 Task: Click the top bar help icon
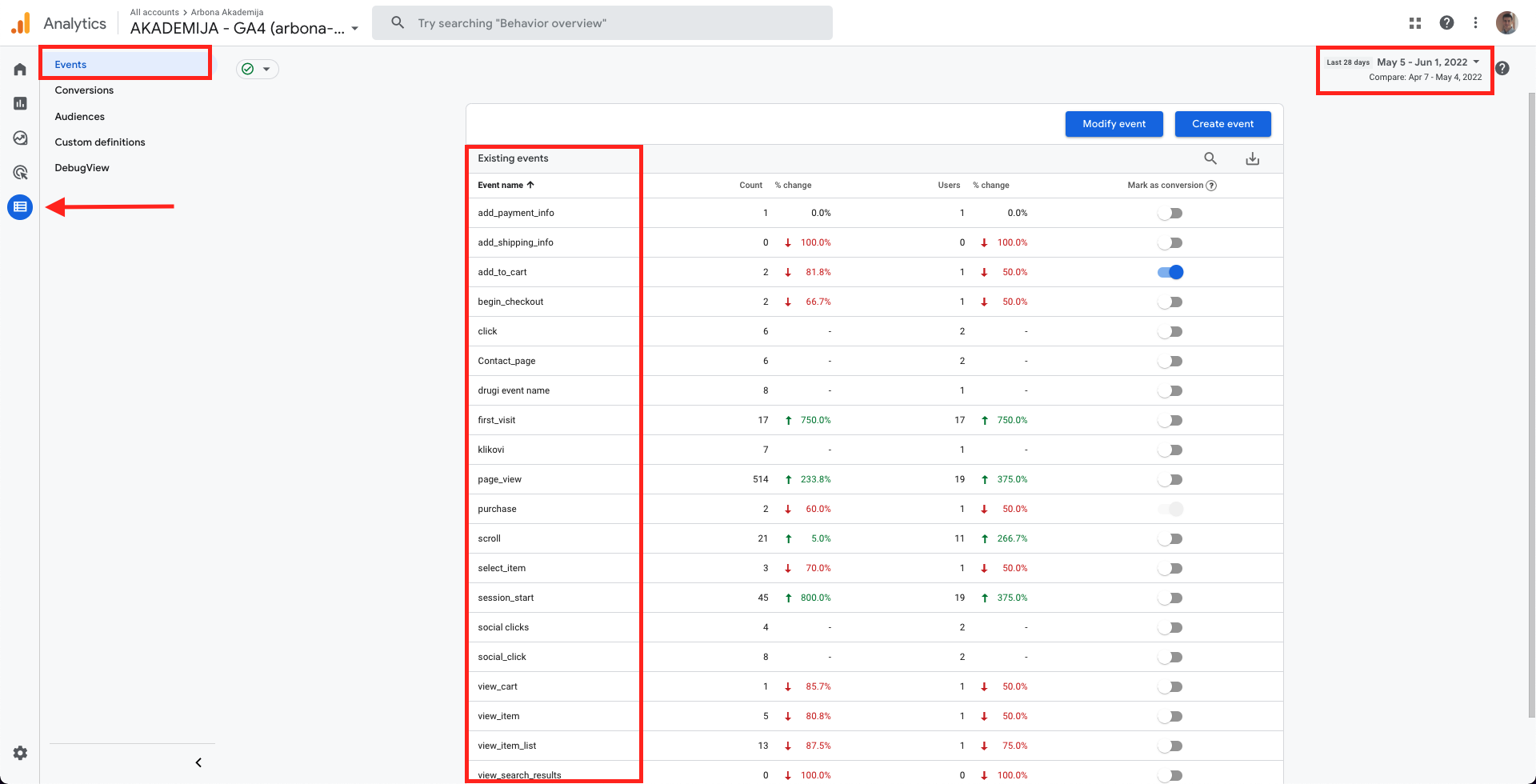pyautogui.click(x=1446, y=23)
